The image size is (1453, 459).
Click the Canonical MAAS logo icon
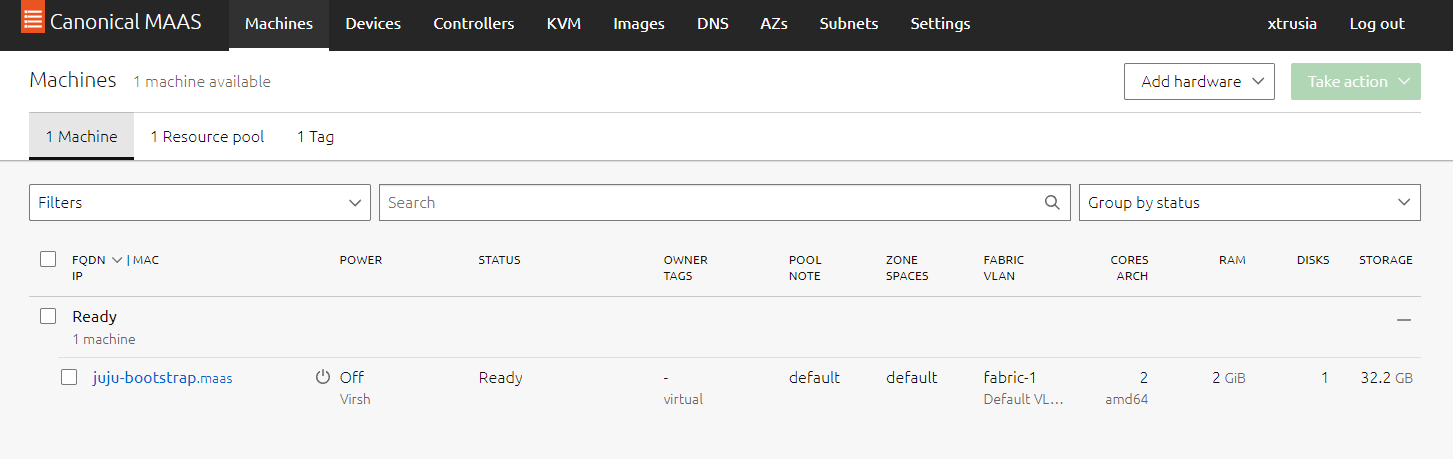coord(32,20)
